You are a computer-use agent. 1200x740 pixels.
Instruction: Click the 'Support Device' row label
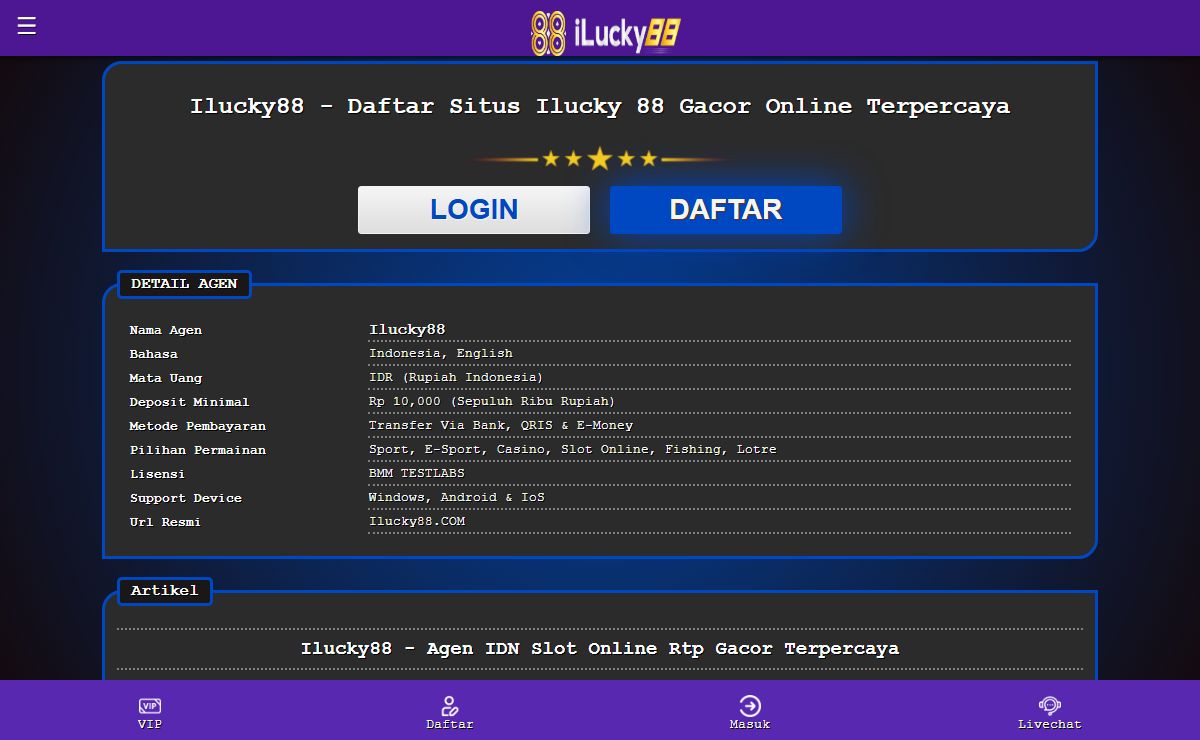tap(186, 498)
